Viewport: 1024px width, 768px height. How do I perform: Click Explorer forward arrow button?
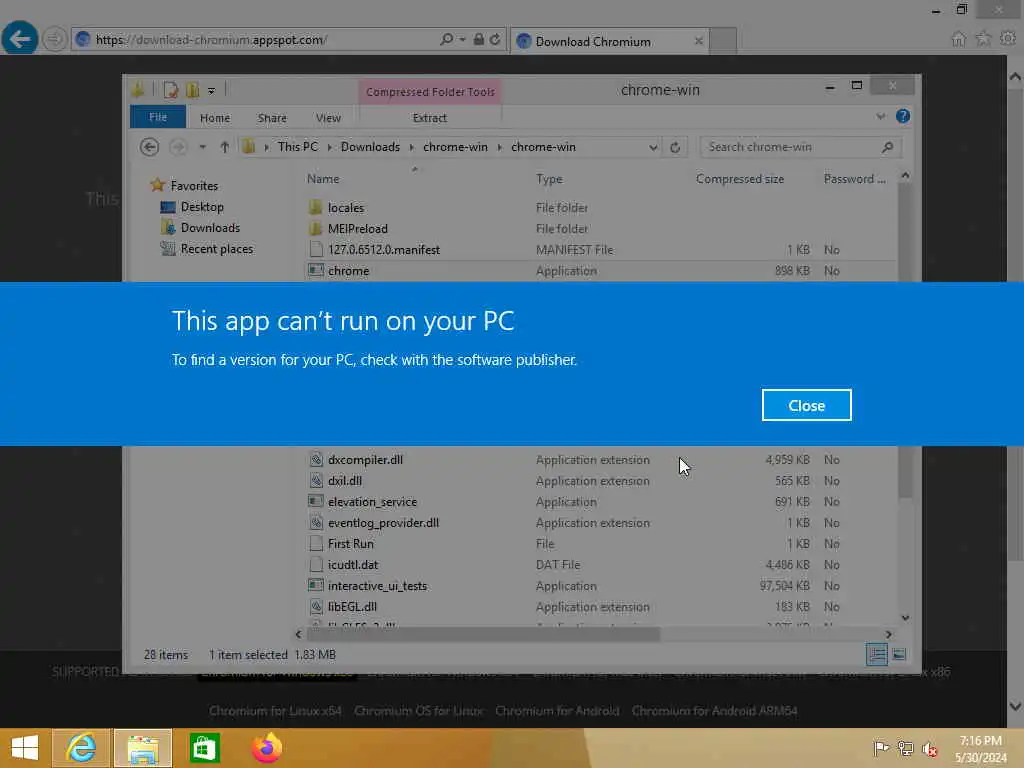178,147
